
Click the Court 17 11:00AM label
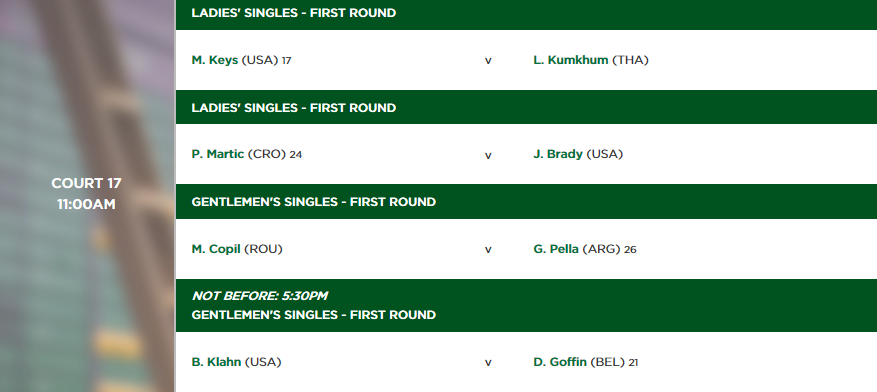tap(86, 193)
